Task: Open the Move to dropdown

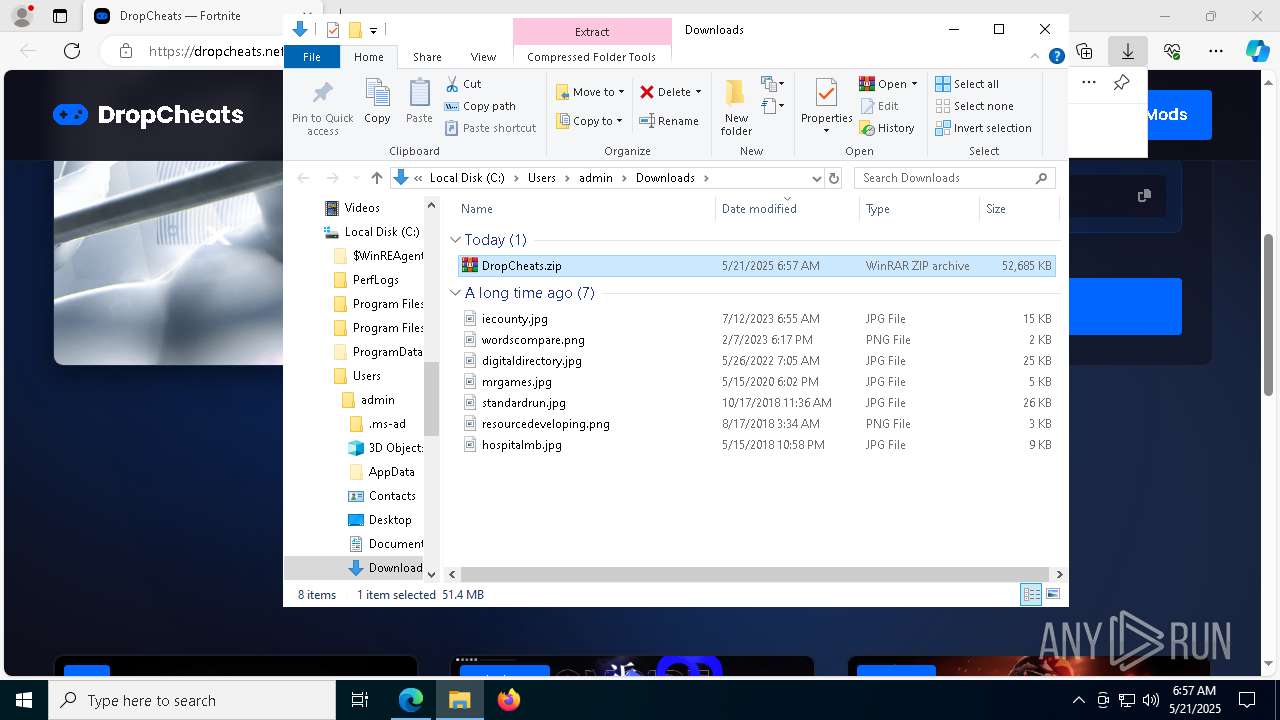Action: pyautogui.click(x=590, y=92)
